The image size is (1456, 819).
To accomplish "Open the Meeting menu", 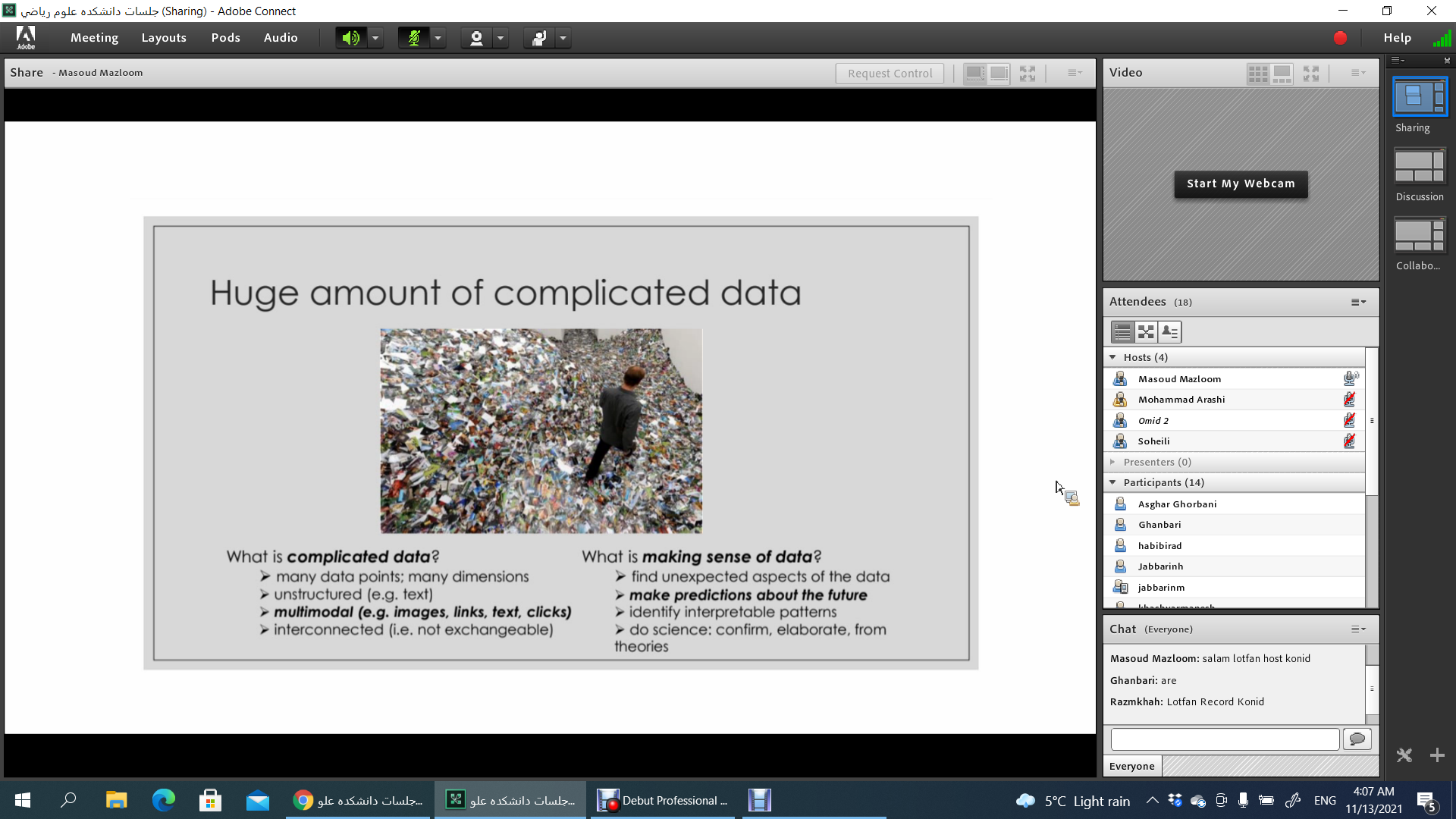I will tap(94, 38).
